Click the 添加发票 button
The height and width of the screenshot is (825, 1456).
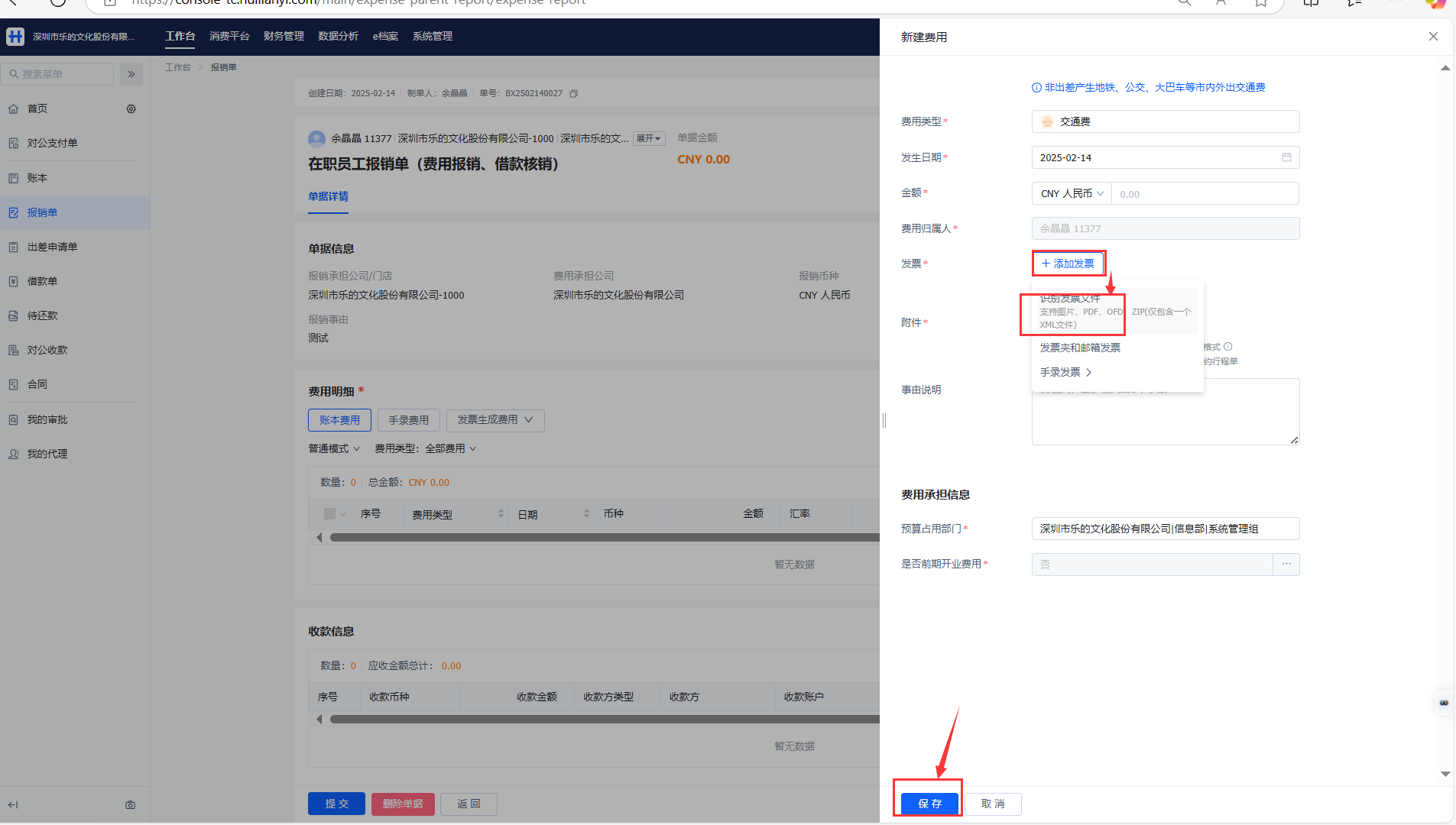point(1068,264)
